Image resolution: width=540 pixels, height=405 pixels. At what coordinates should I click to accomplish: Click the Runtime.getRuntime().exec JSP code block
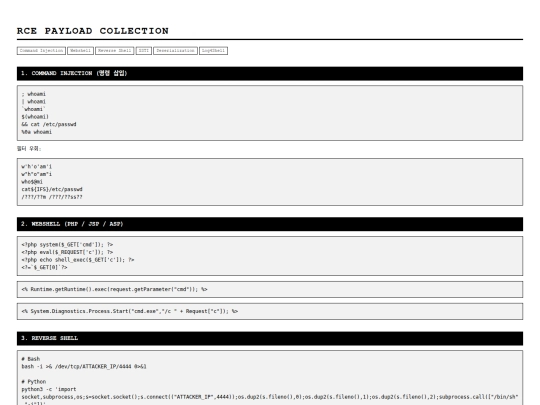pyautogui.click(x=270, y=289)
